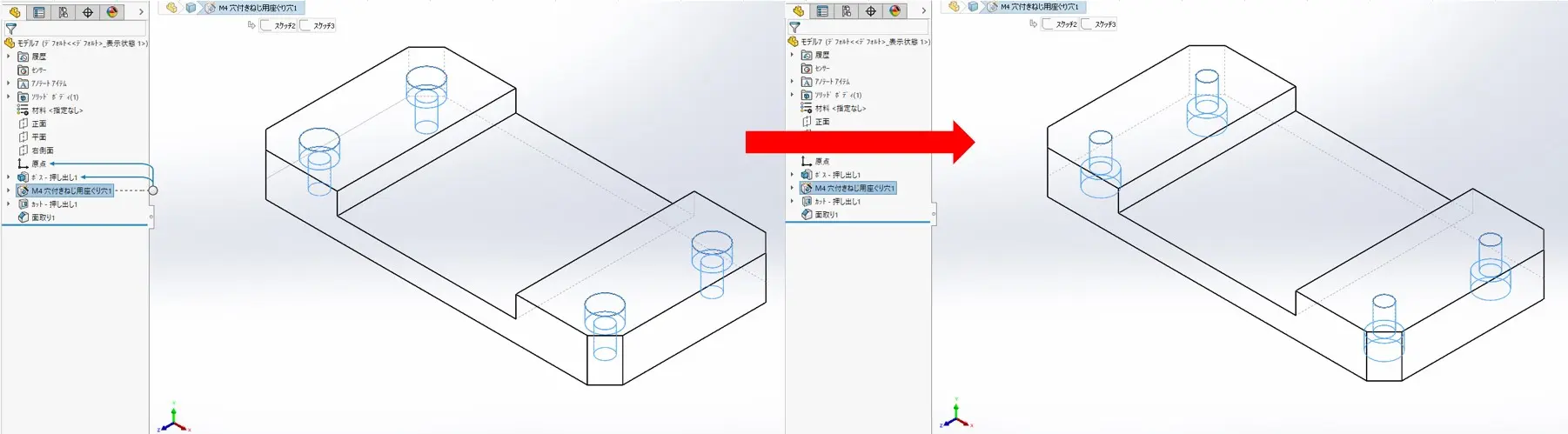Show more manager tabs via left panel chevron

(141, 12)
